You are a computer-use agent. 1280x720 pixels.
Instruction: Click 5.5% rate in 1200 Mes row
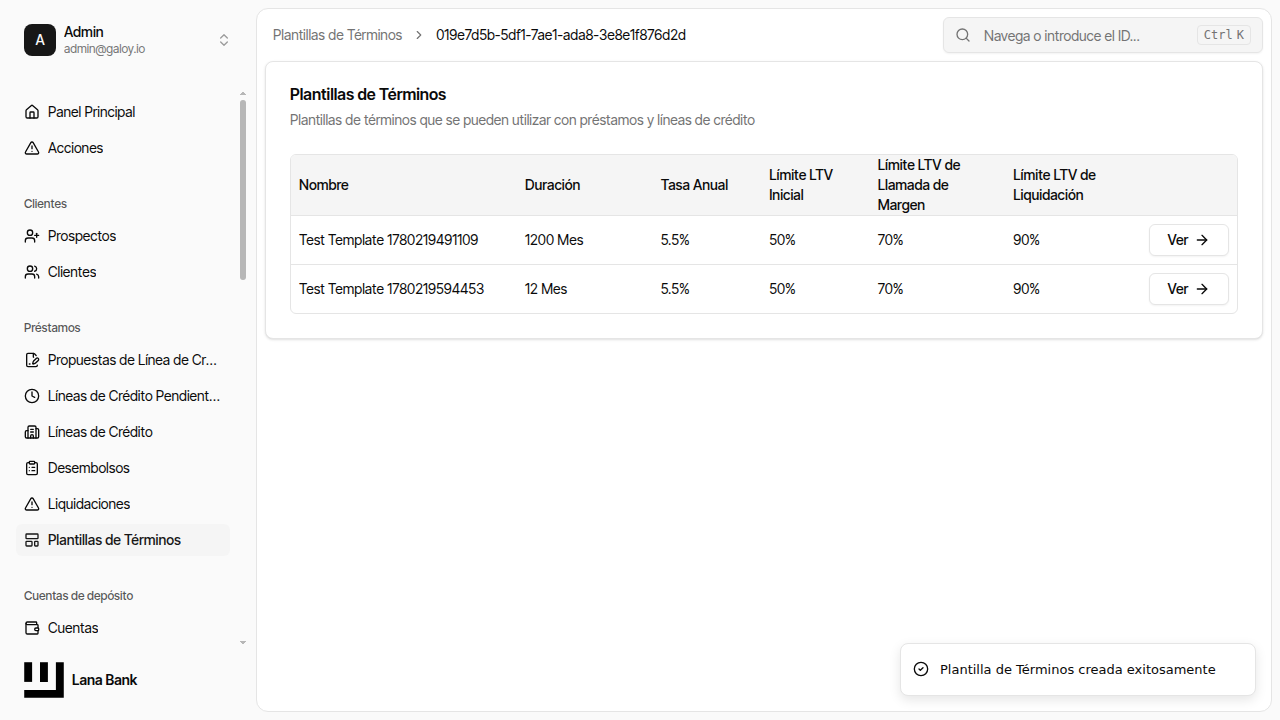click(675, 240)
